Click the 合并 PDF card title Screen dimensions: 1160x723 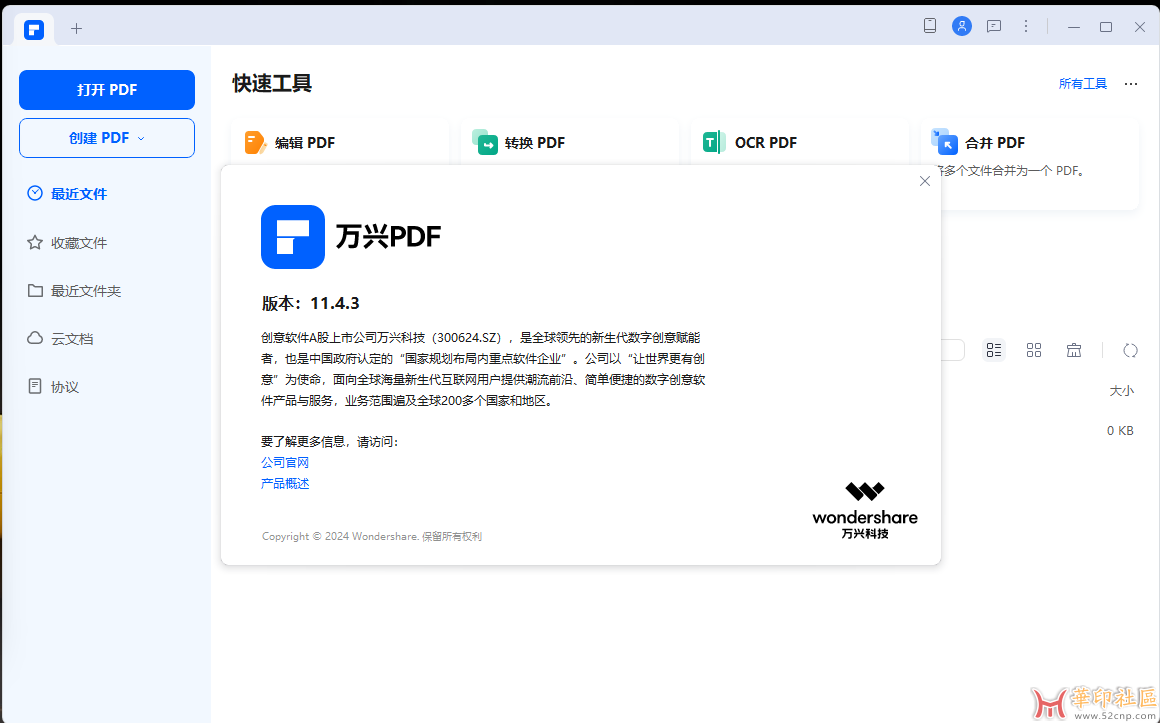(995, 143)
